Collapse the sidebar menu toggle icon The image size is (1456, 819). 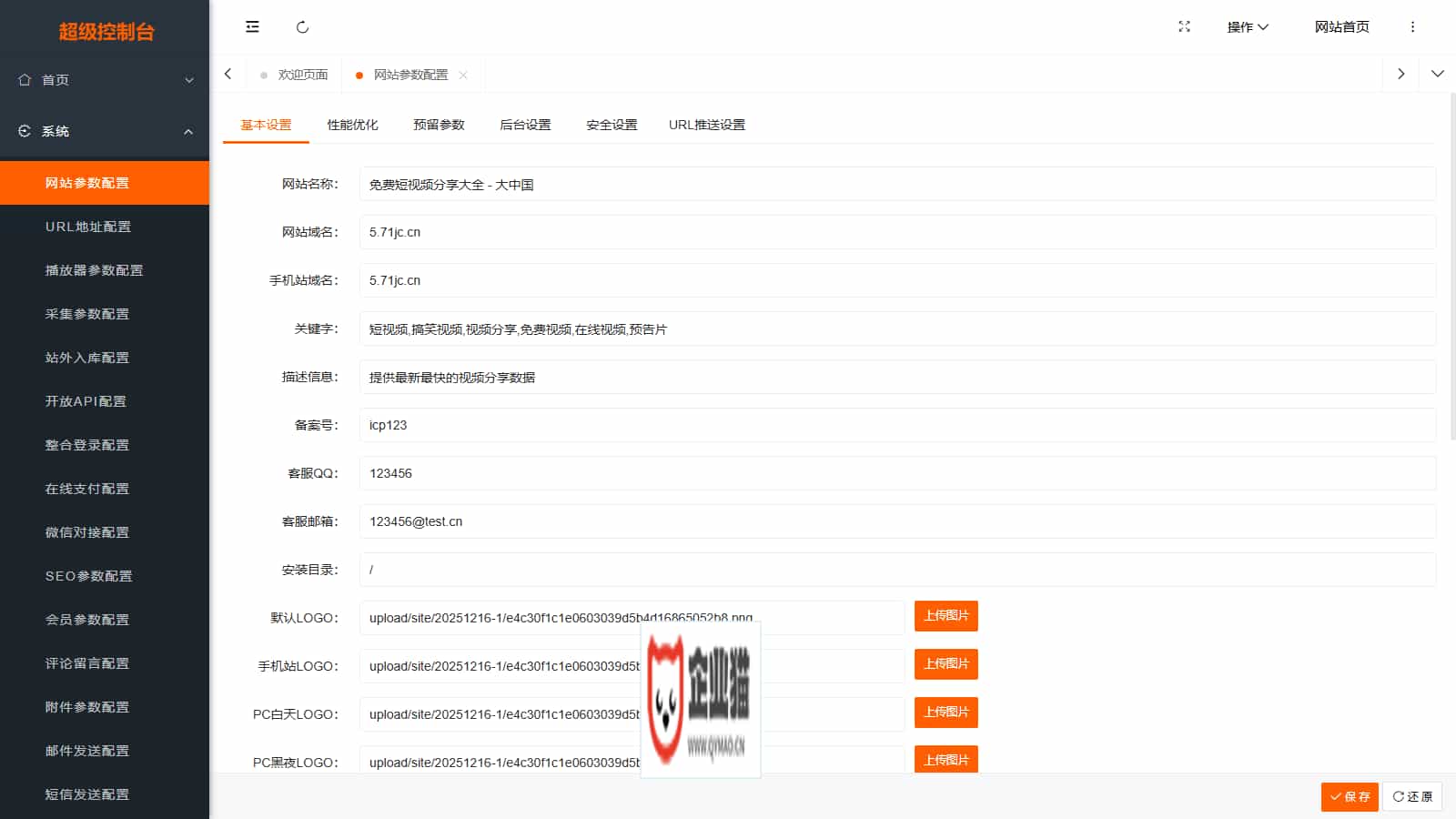point(252,27)
